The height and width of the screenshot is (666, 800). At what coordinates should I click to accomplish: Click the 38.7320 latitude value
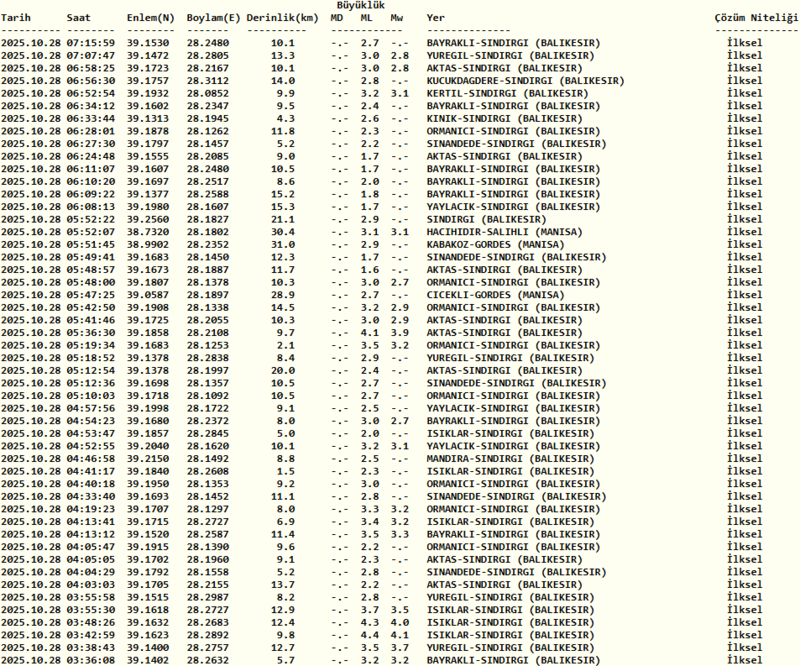point(150,231)
